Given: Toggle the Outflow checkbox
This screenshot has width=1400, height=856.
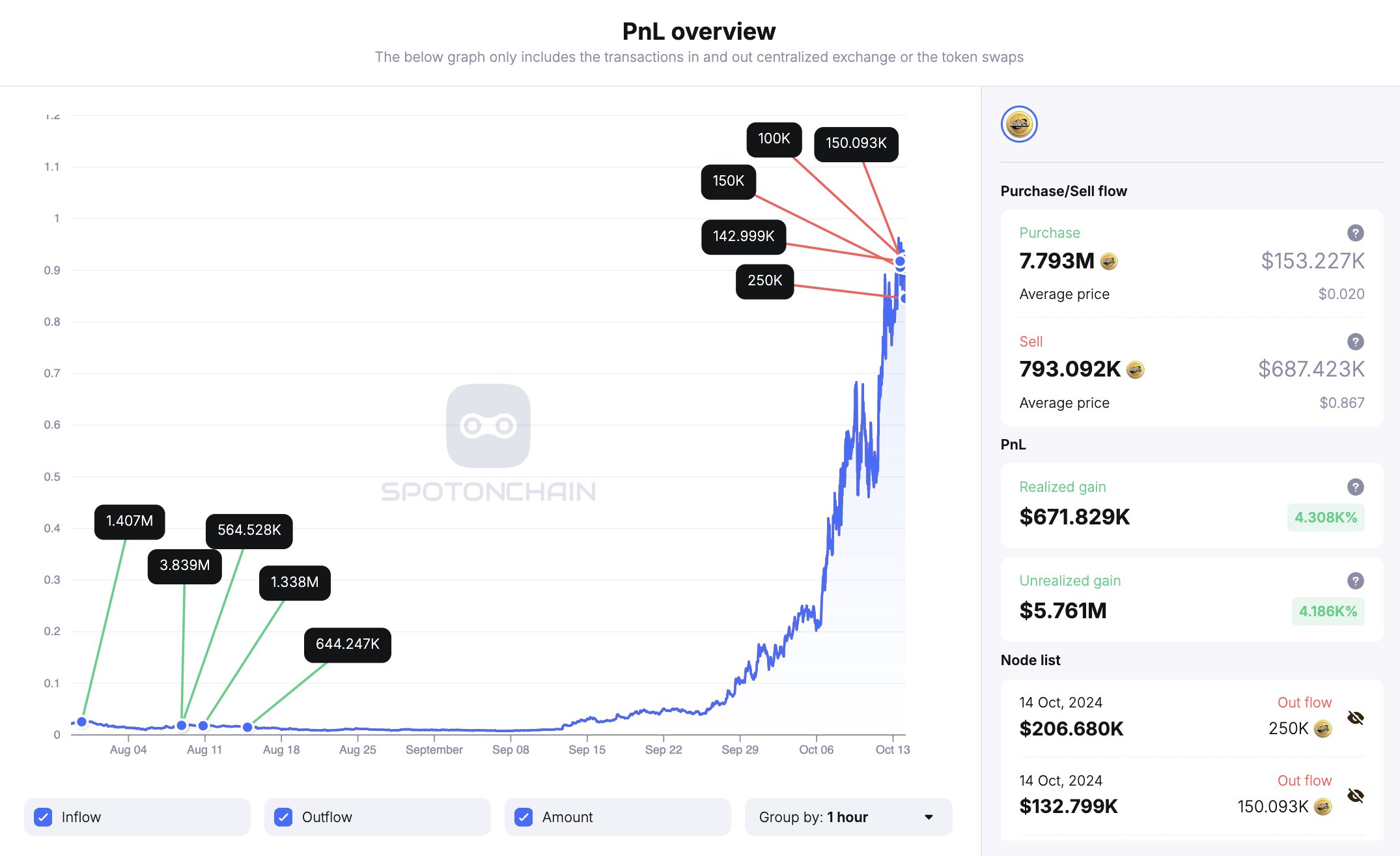Looking at the screenshot, I should (x=289, y=817).
